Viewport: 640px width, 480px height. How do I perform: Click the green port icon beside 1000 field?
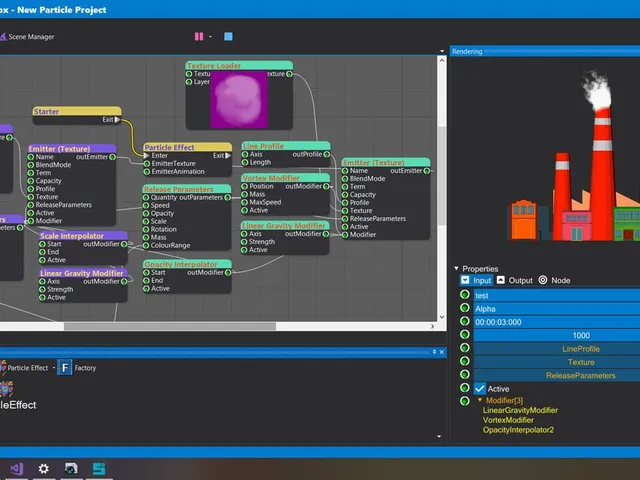(464, 334)
